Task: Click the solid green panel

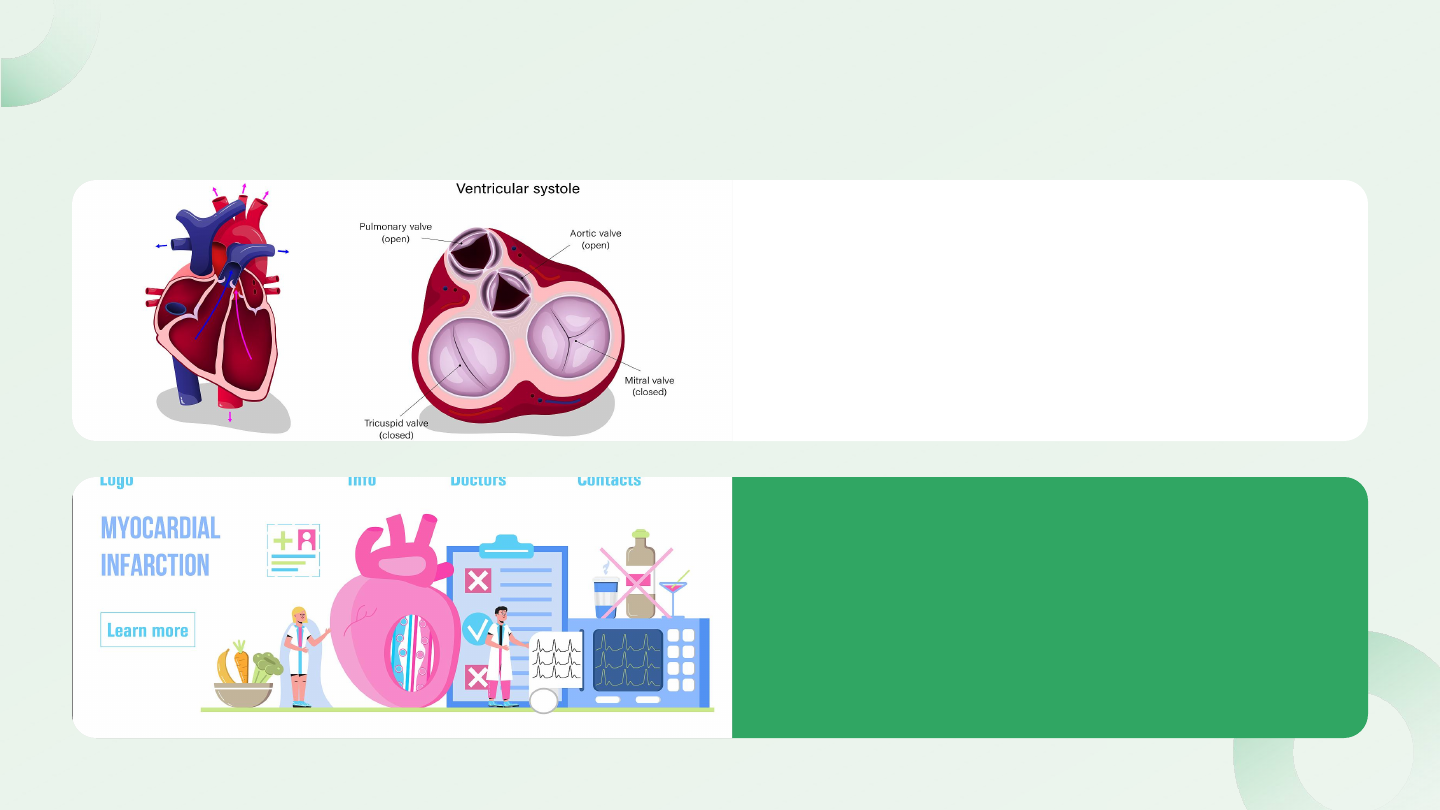Action: [x=1049, y=607]
